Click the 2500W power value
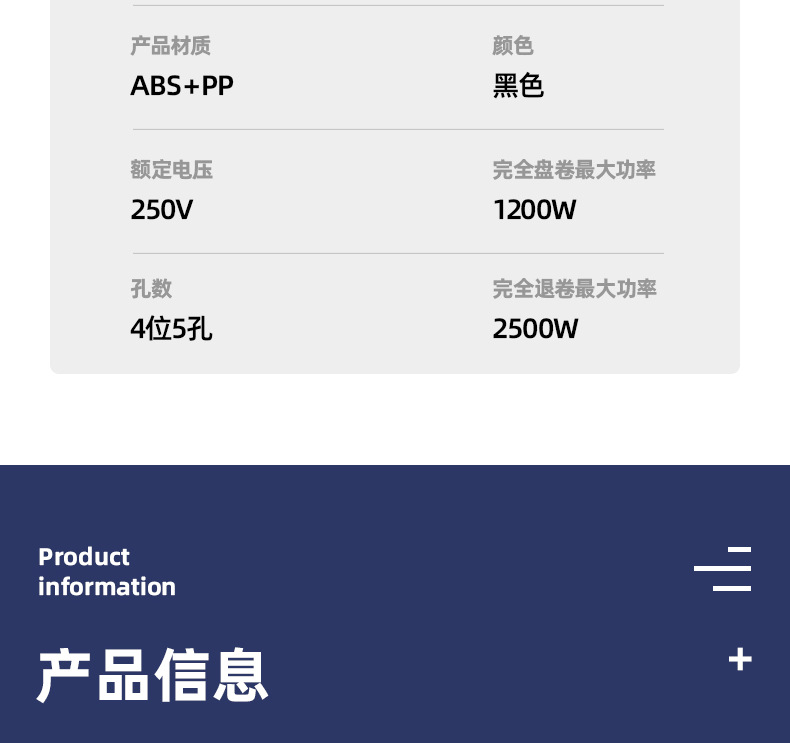This screenshot has height=743, width=790. pyautogui.click(x=535, y=329)
